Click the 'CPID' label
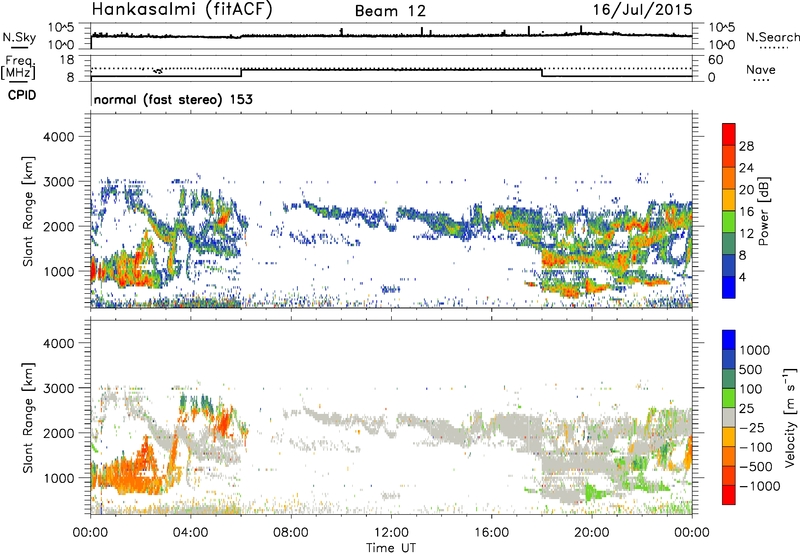Image resolution: width=800 pixels, height=554 pixels. point(22,95)
